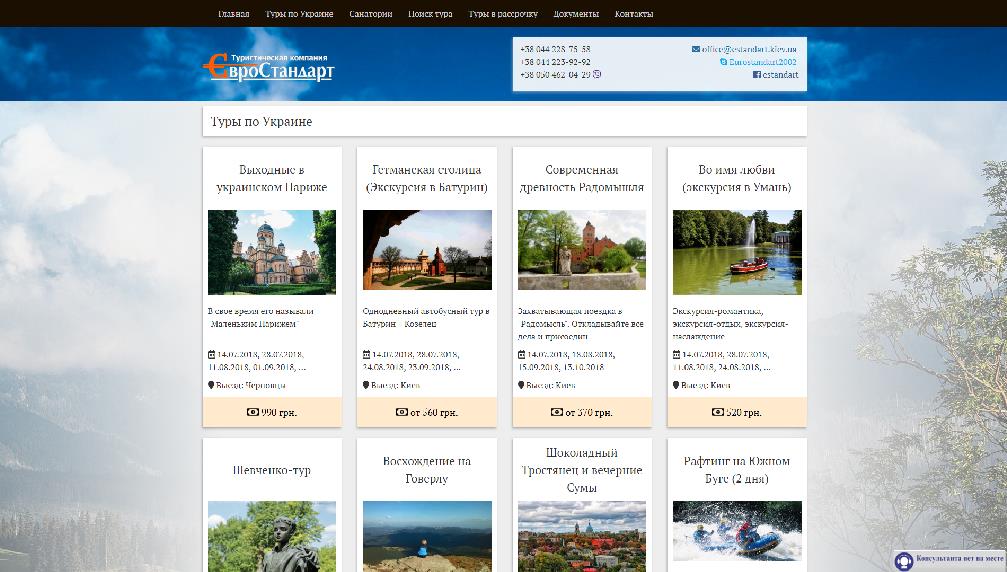Open Туры в рассрочку menu item
This screenshot has width=1007, height=572.
pyautogui.click(x=503, y=14)
